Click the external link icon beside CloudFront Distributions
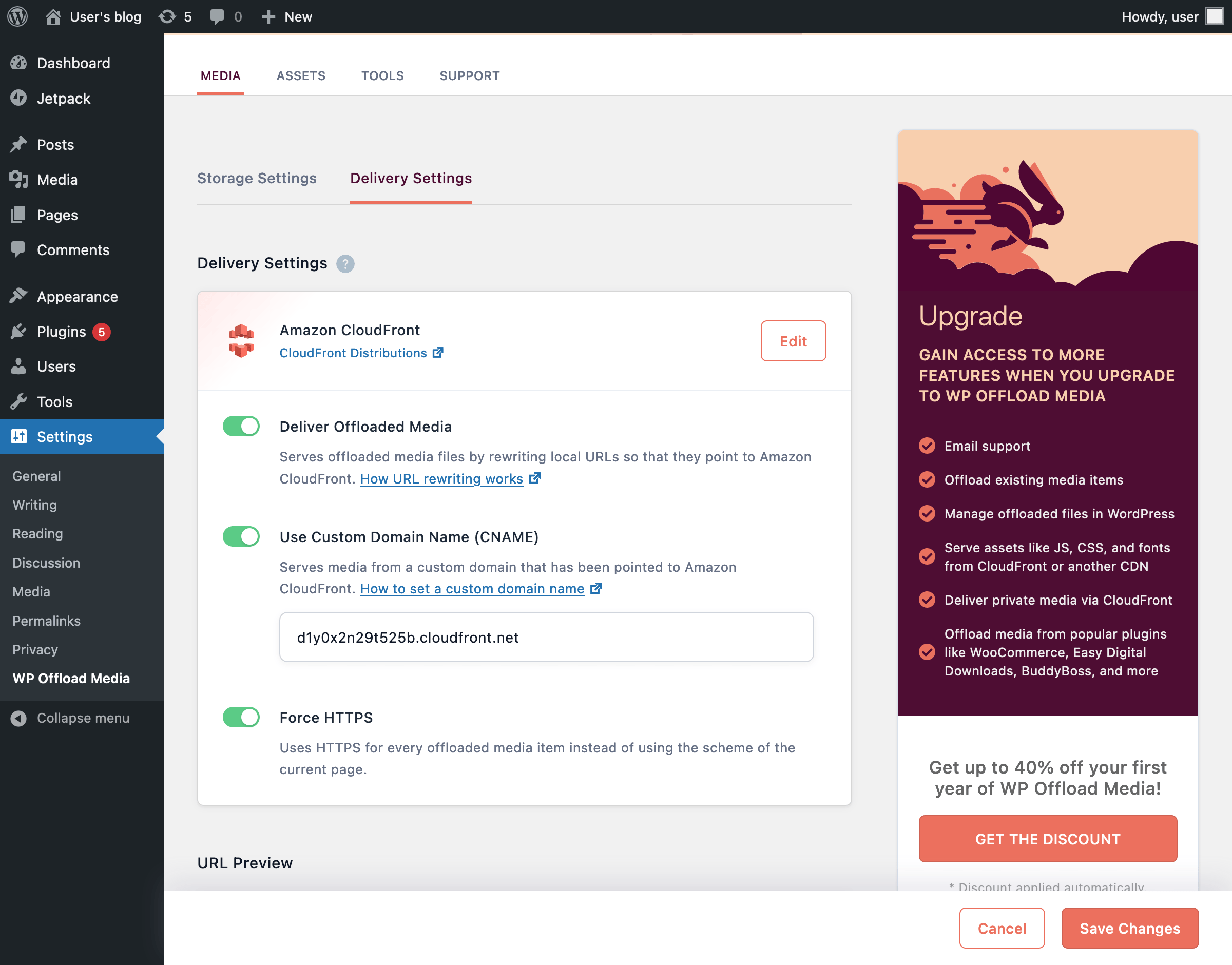Viewport: 1232px width, 965px height. click(438, 353)
